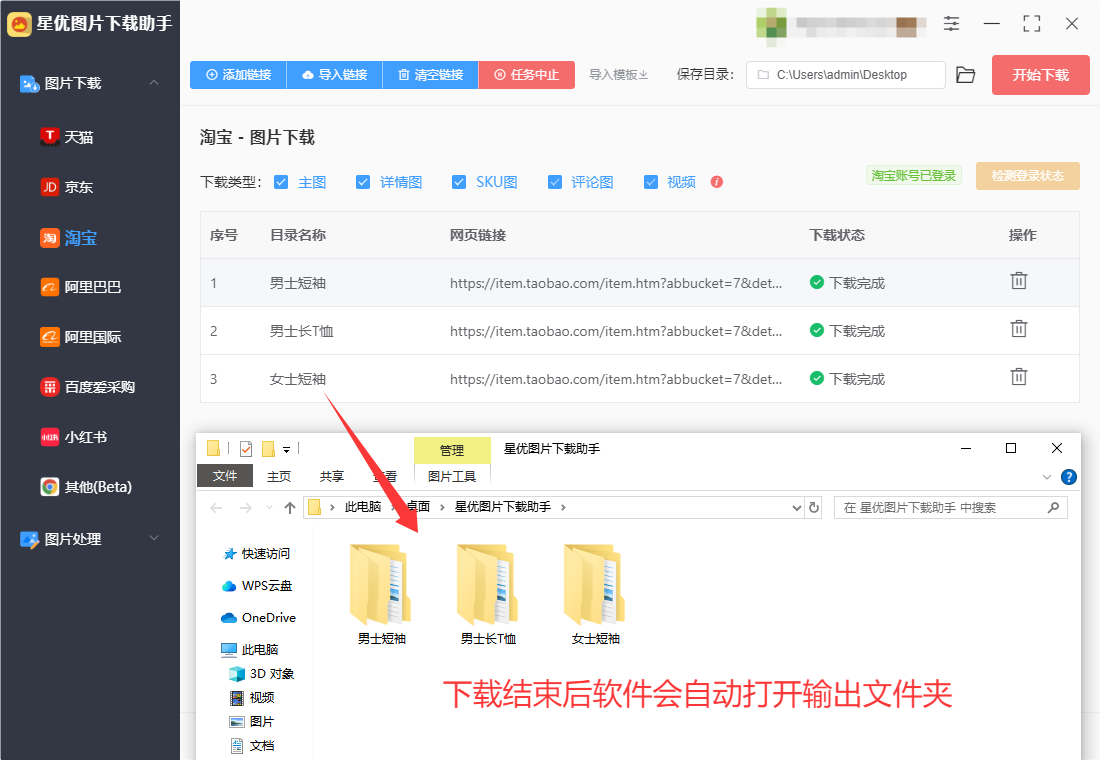Select the JD 京东 sidebar entry
This screenshot has width=1100, height=760.
(67, 187)
